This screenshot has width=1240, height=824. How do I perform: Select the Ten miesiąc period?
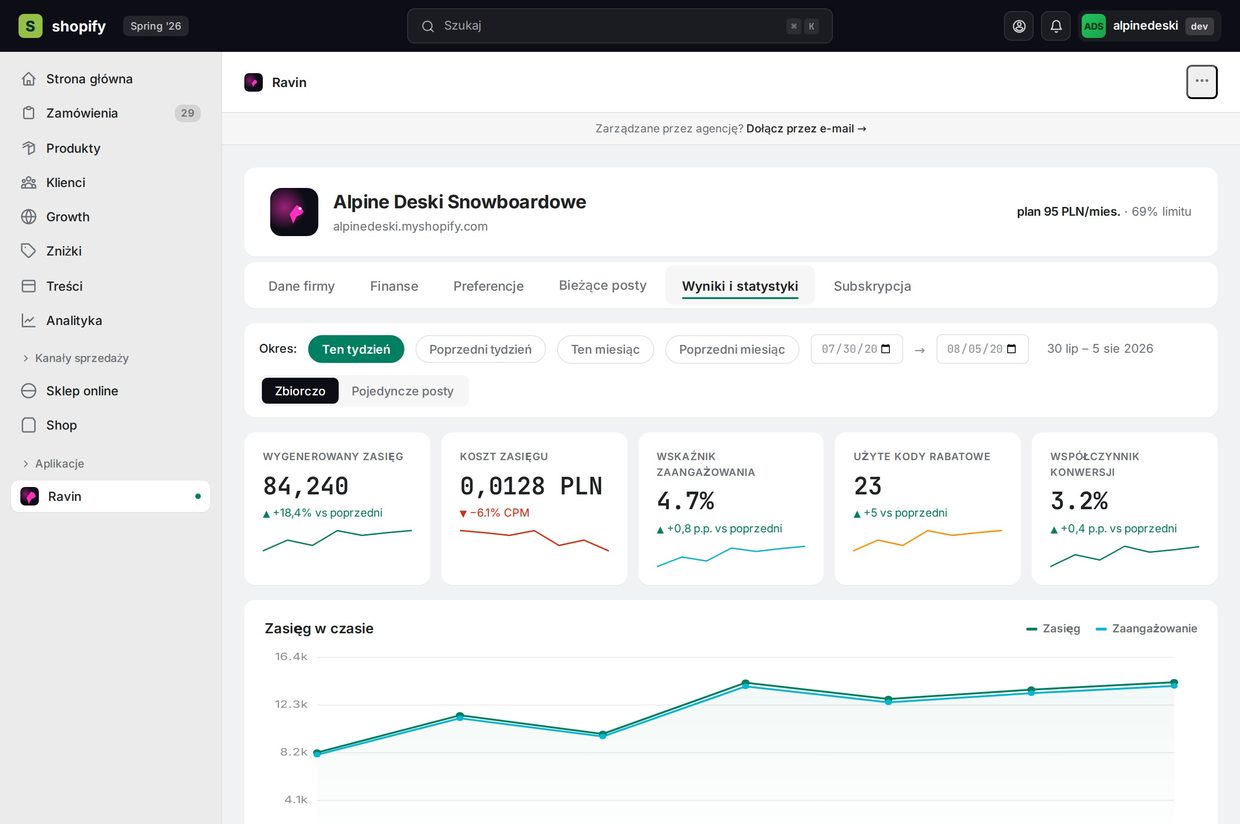[x=605, y=349]
